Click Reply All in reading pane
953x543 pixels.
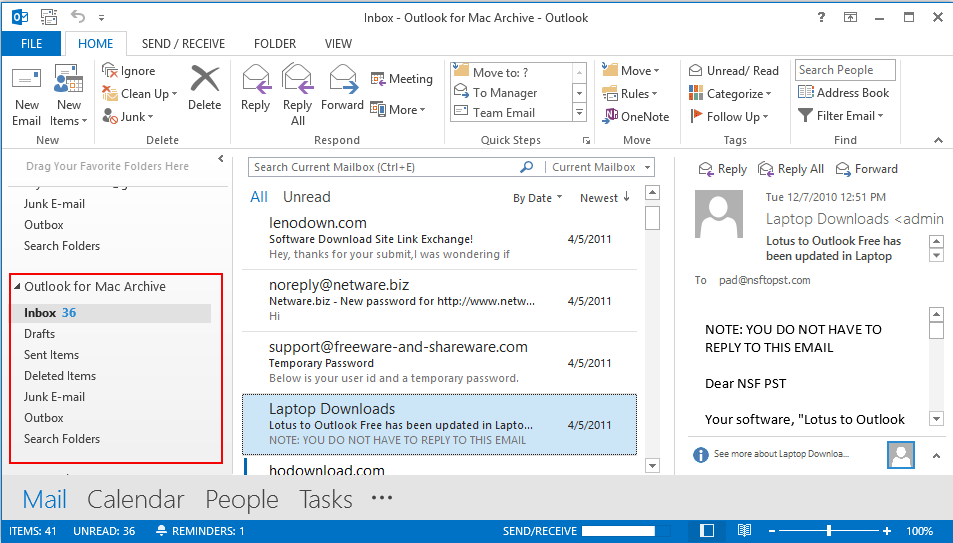pos(791,169)
